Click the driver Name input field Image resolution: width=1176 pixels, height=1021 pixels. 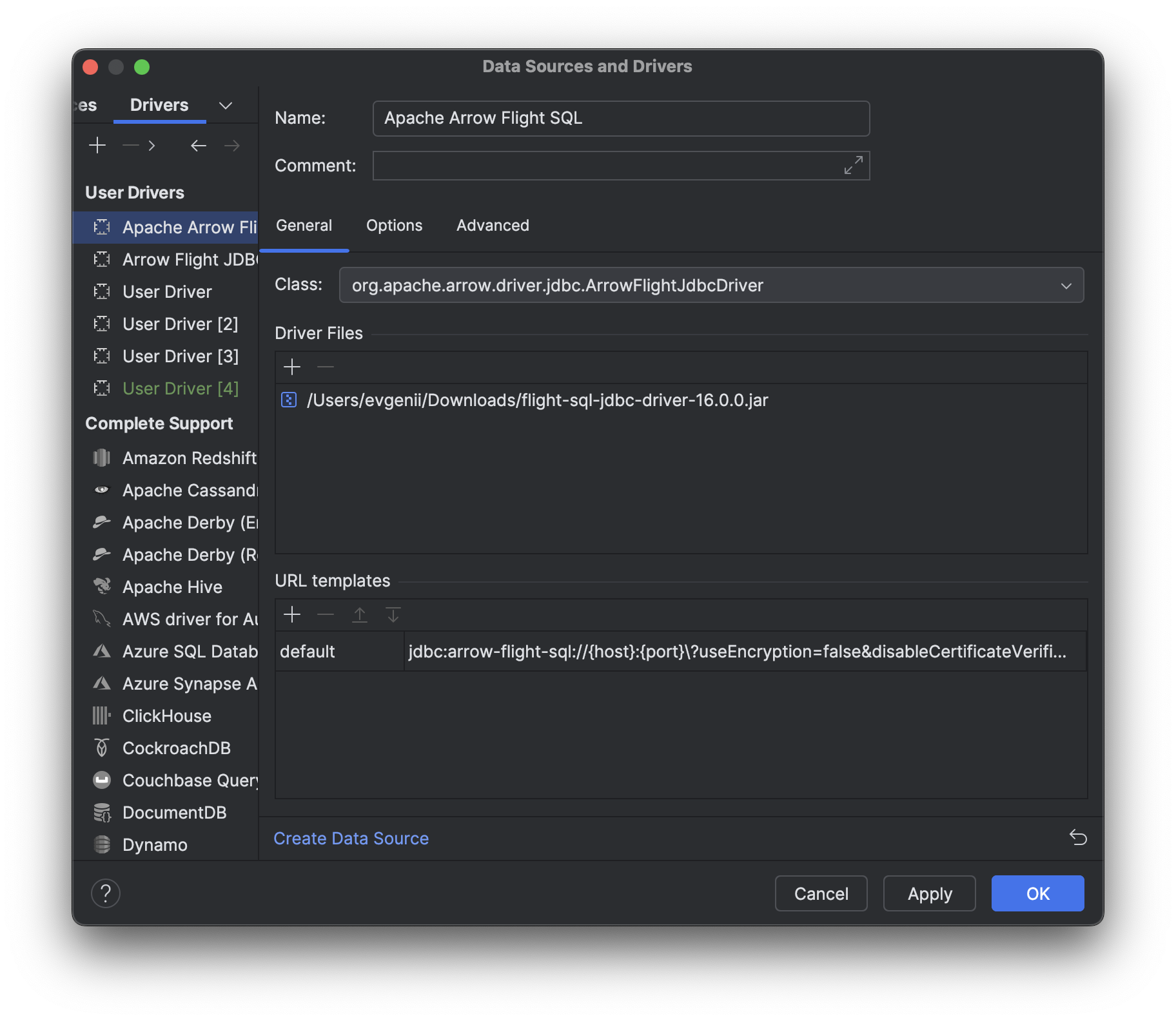point(621,118)
